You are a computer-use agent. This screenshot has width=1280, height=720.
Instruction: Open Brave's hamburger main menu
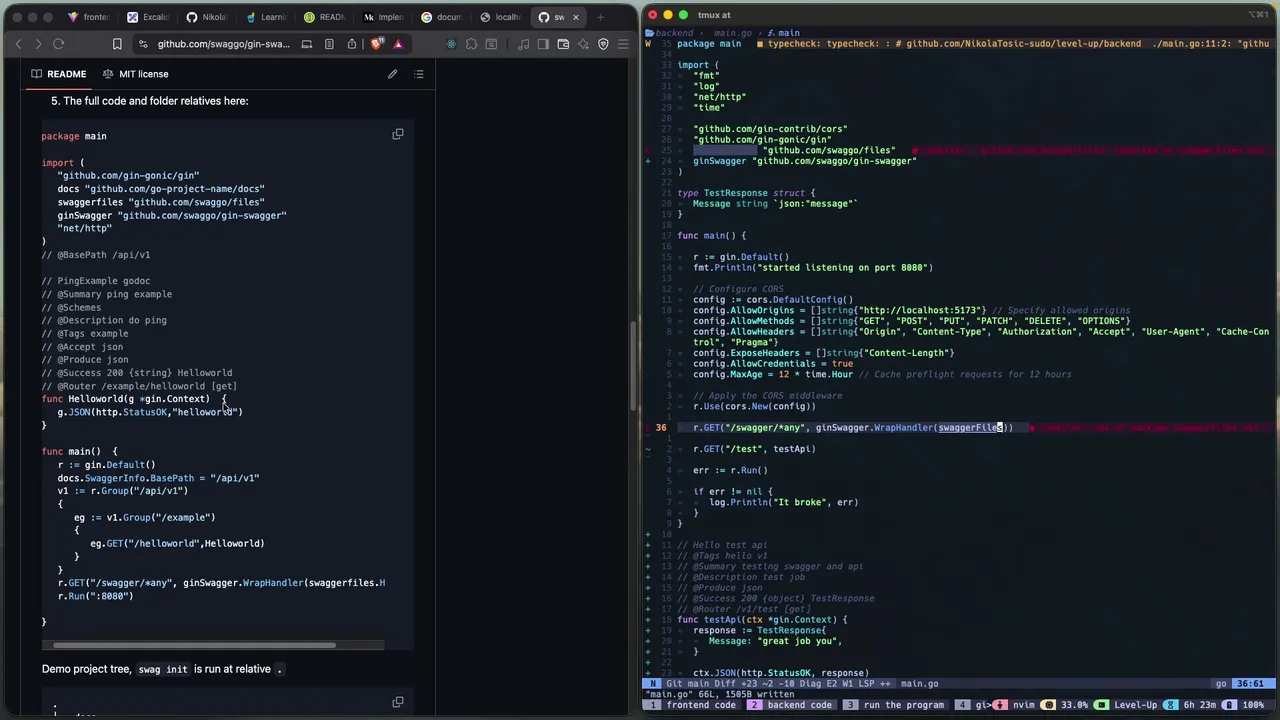(623, 44)
